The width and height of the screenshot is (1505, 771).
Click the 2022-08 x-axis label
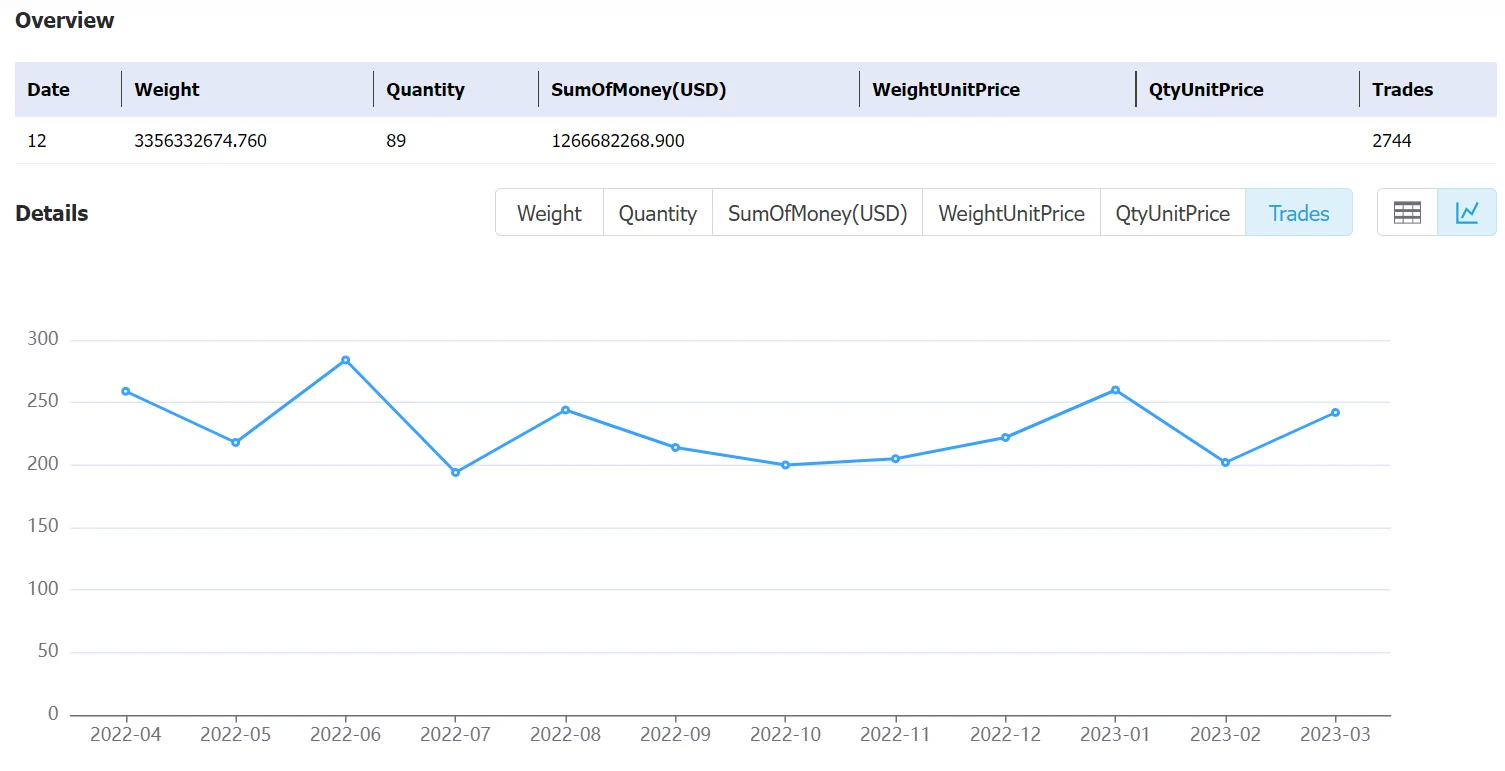(565, 735)
